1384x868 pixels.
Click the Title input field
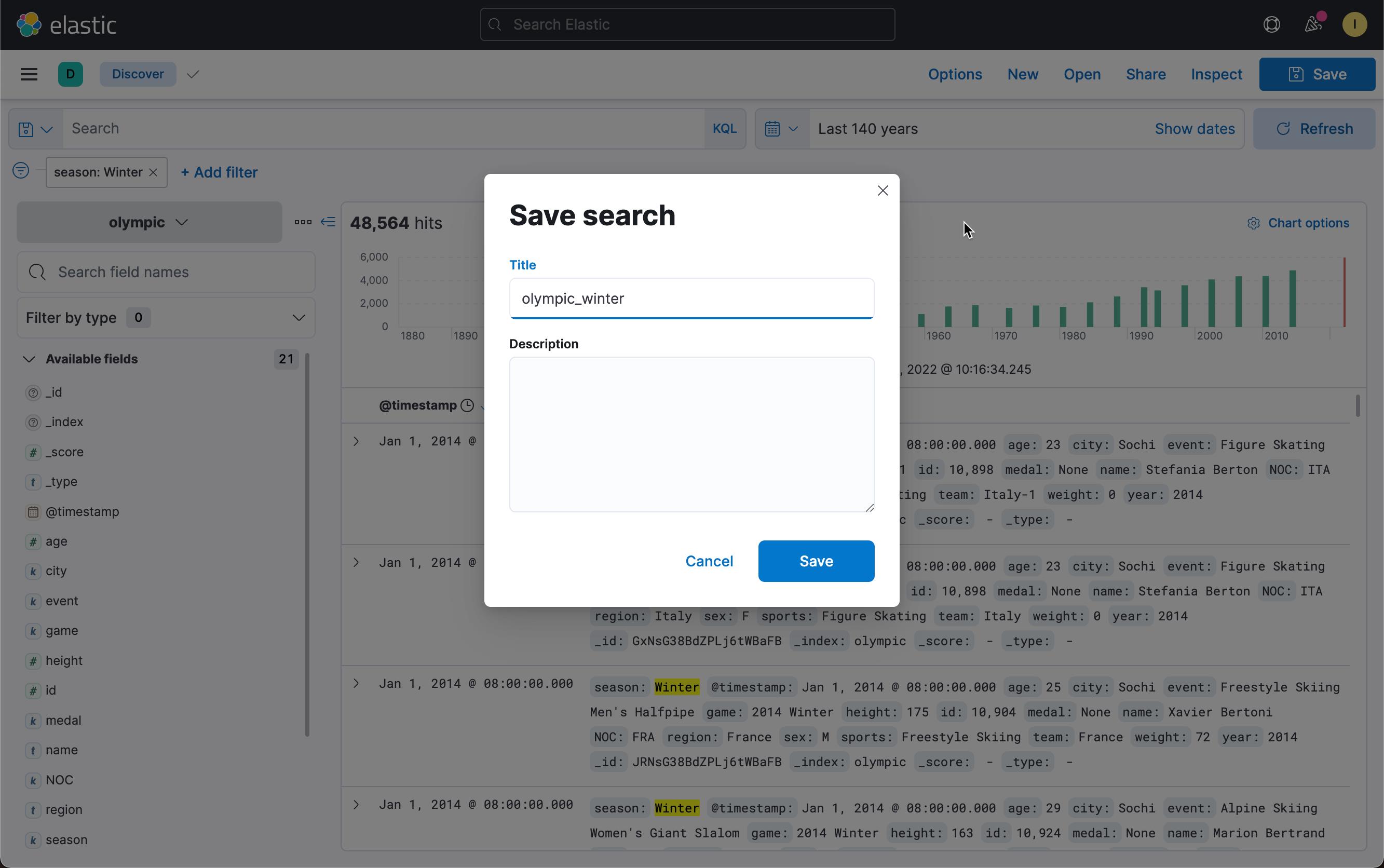(x=691, y=299)
